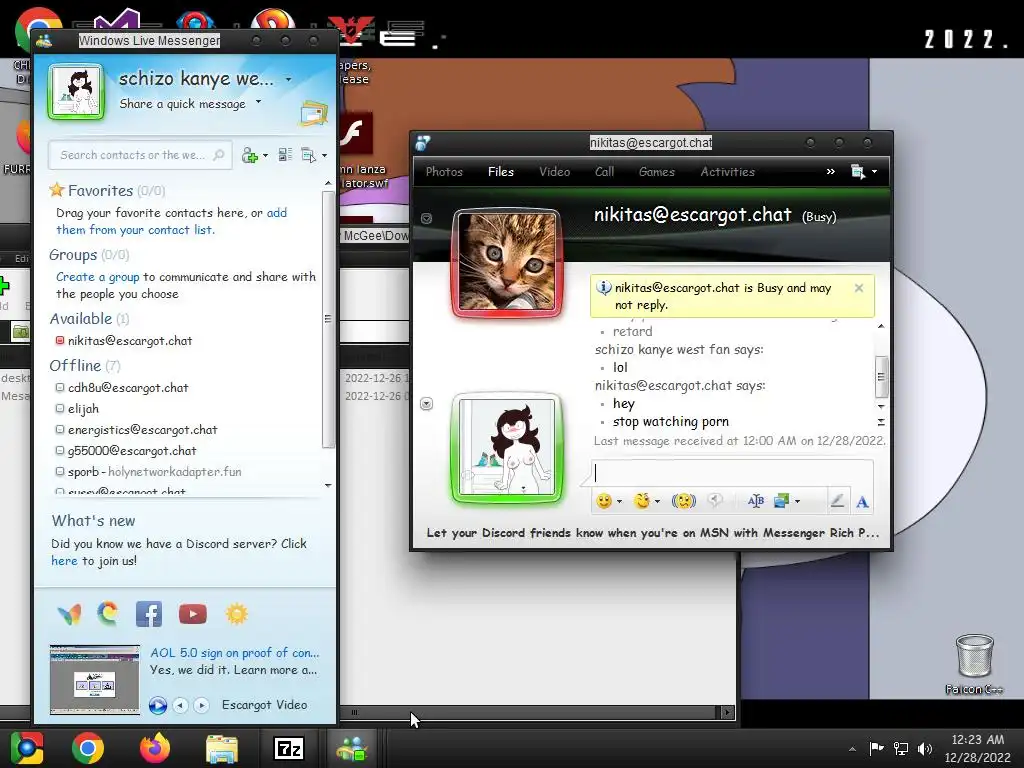
Task: Open the emoticon smiley picker
Action: (x=604, y=501)
